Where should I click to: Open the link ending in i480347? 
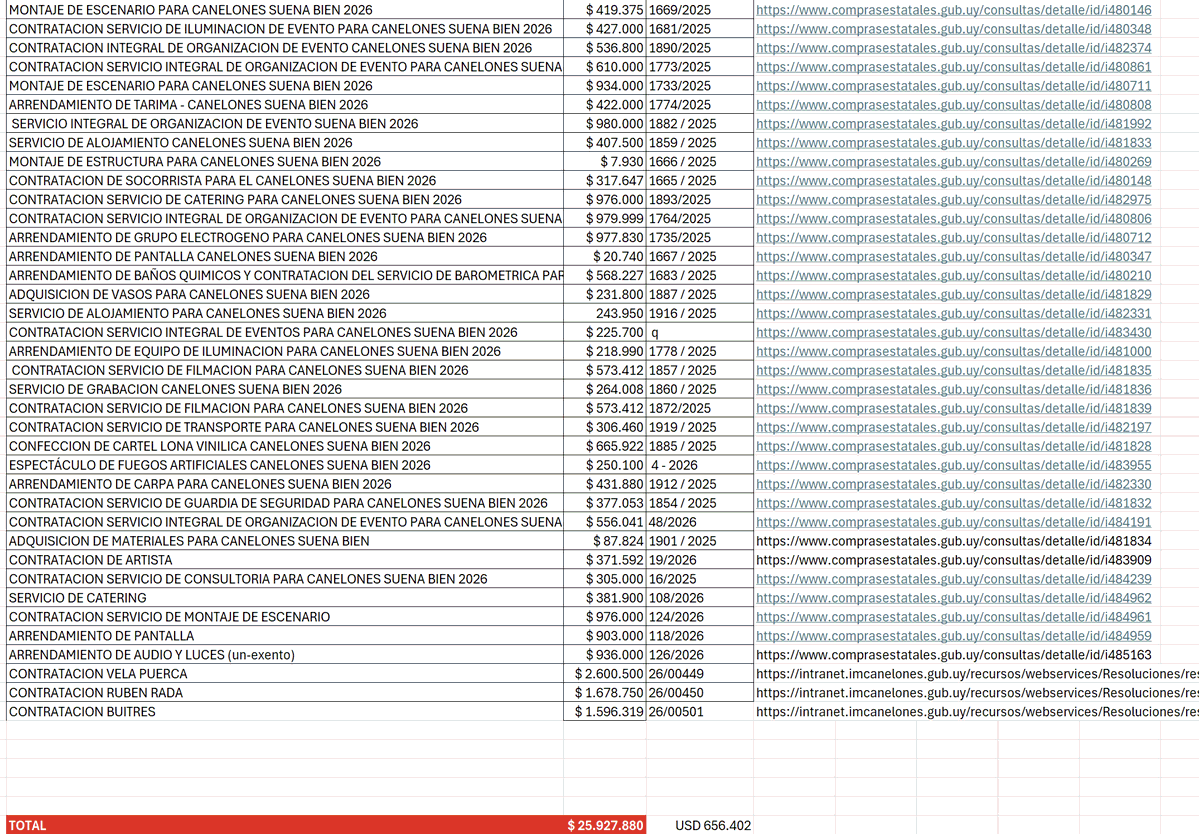(x=954, y=257)
